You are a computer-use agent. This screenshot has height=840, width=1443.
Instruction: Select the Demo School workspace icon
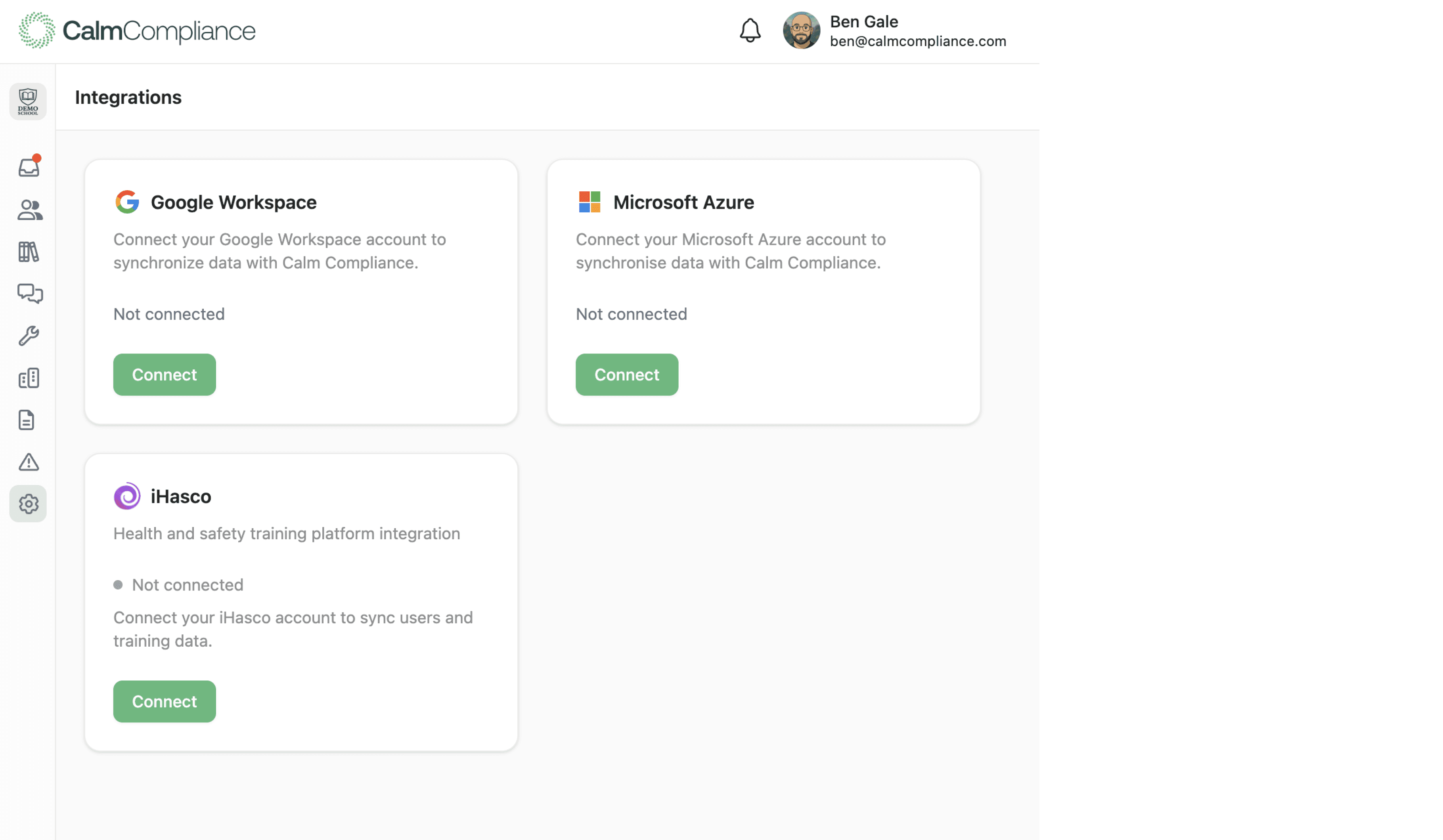tap(27, 101)
